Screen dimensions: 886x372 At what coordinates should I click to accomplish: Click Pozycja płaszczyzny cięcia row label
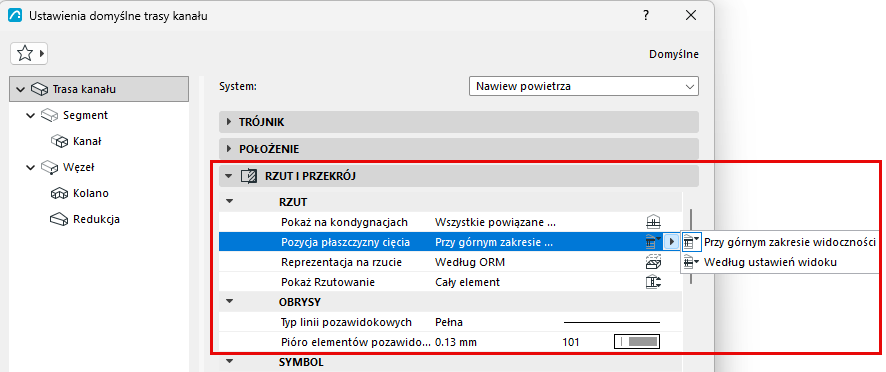pyautogui.click(x=345, y=242)
